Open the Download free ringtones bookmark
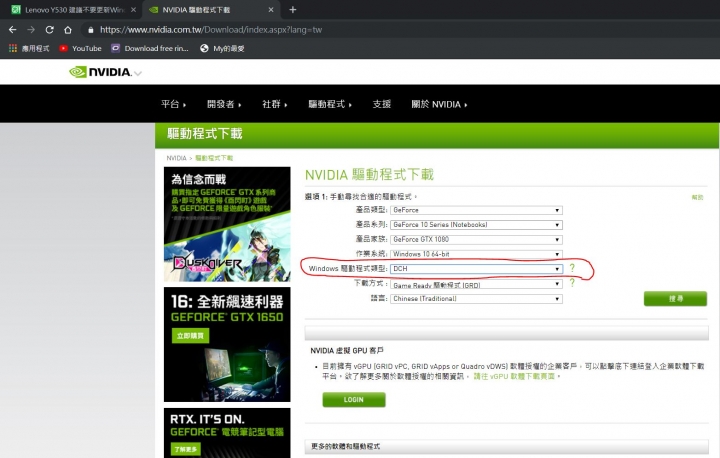720x458 pixels. click(150, 48)
